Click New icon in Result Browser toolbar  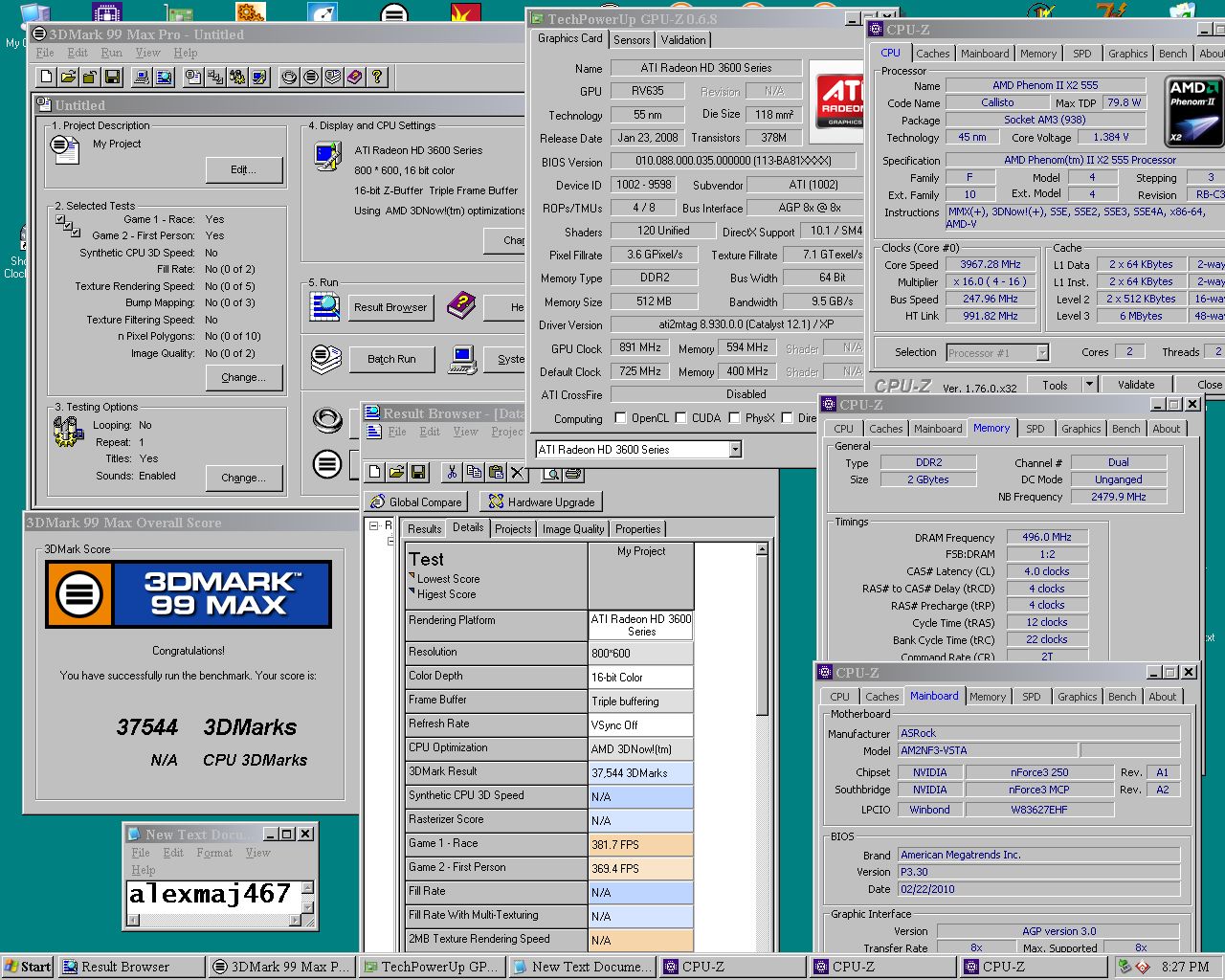pyautogui.click(x=374, y=472)
